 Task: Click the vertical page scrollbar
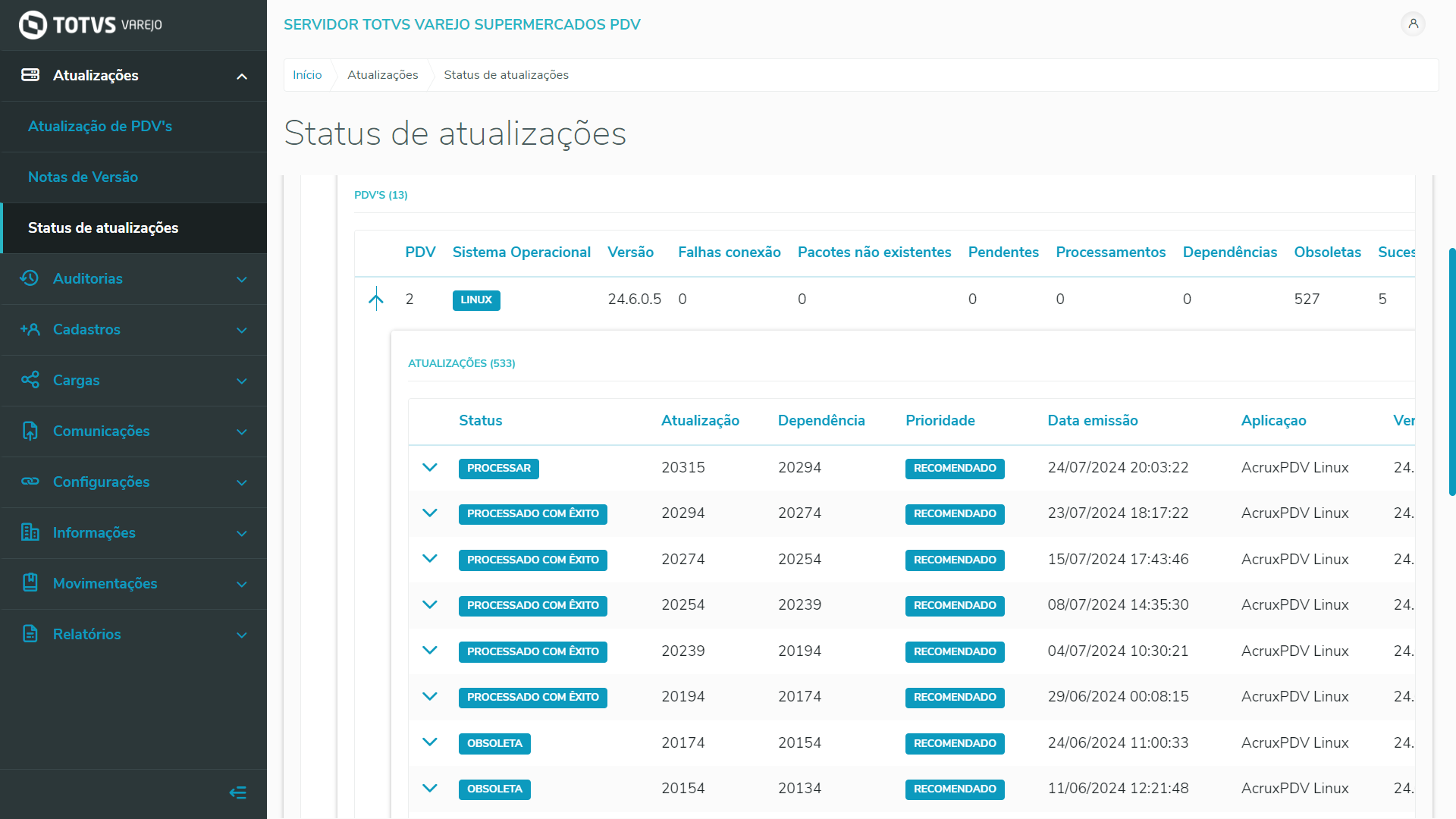[x=1451, y=372]
